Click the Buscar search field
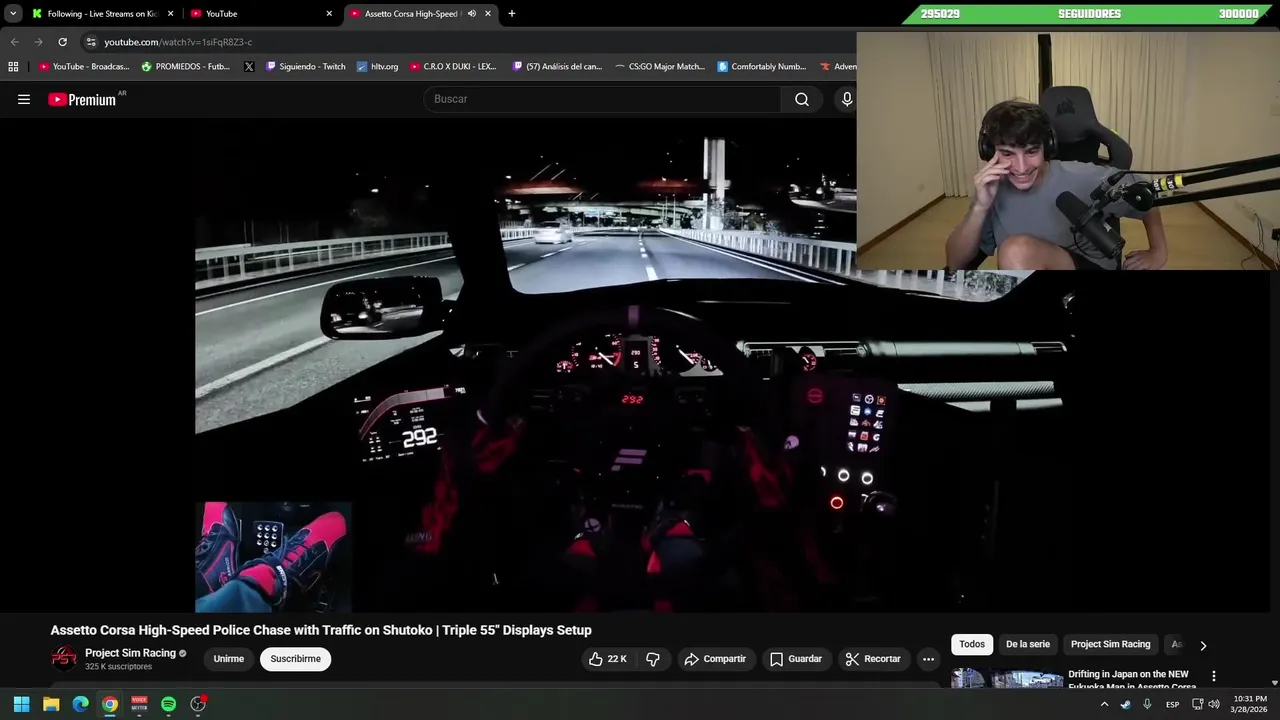 pyautogui.click(x=603, y=99)
